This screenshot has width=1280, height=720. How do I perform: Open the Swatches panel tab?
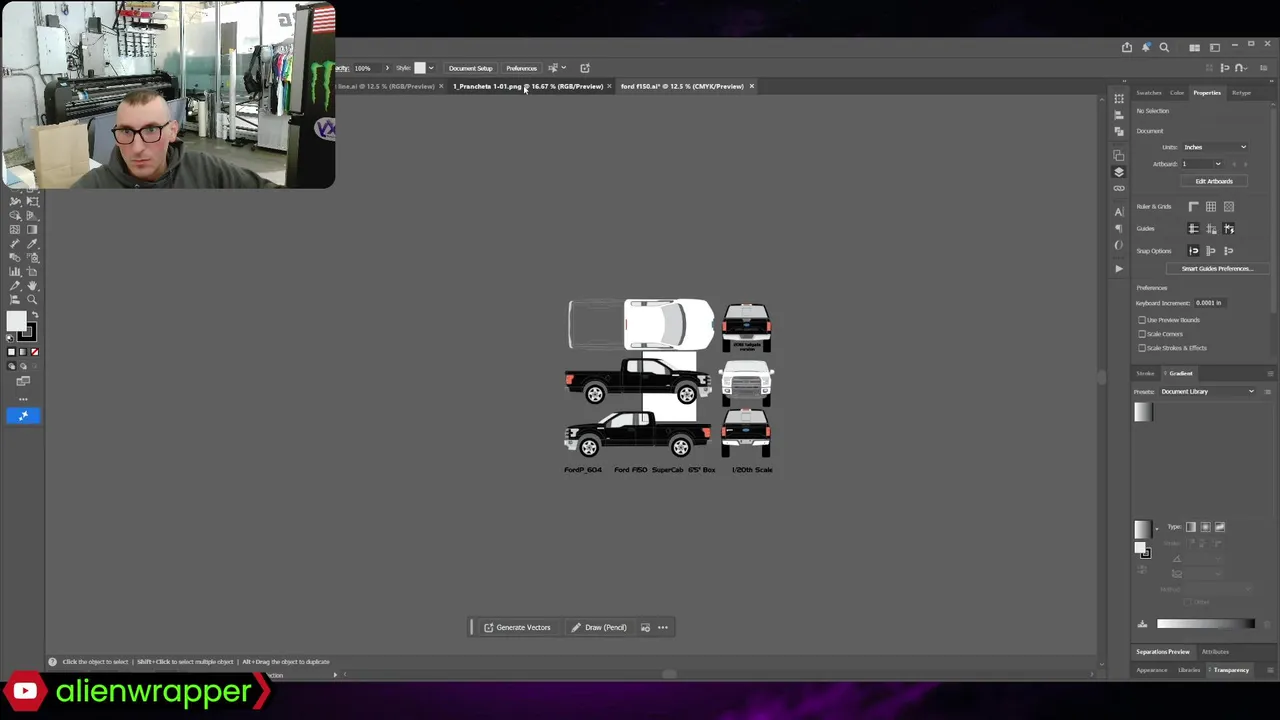point(1149,93)
